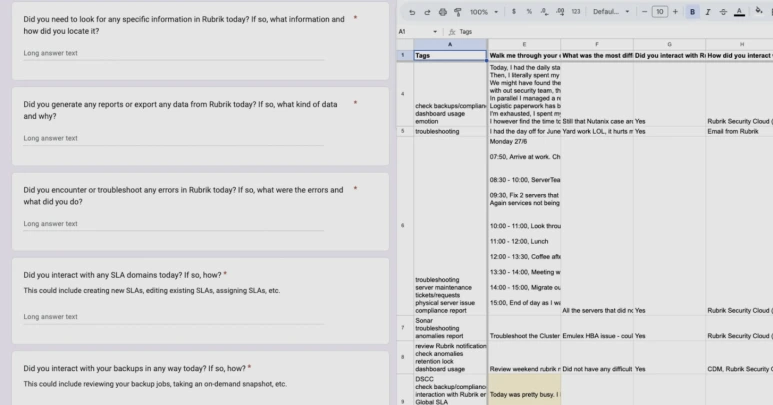Viewport: 773px width, 405px height.
Task: Toggle strikethrough formatting
Action: [x=723, y=12]
